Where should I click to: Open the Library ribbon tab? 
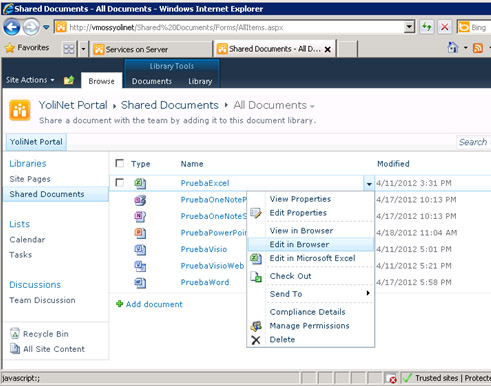200,81
